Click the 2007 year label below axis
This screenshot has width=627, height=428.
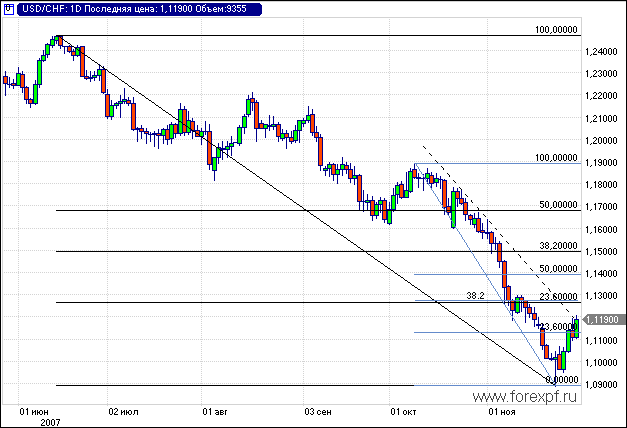[51, 422]
